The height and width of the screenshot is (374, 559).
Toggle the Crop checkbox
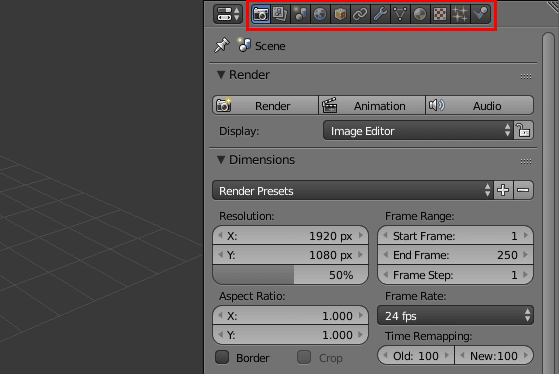[304, 357]
